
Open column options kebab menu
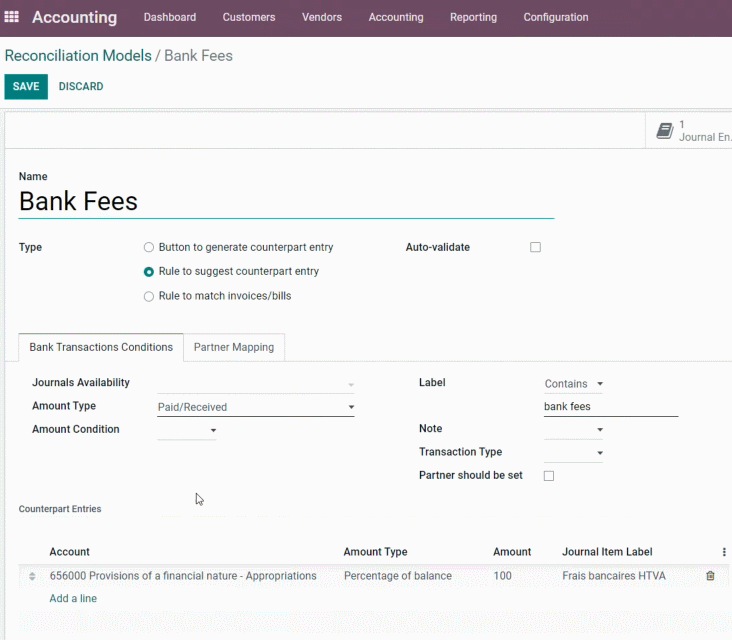click(x=724, y=552)
